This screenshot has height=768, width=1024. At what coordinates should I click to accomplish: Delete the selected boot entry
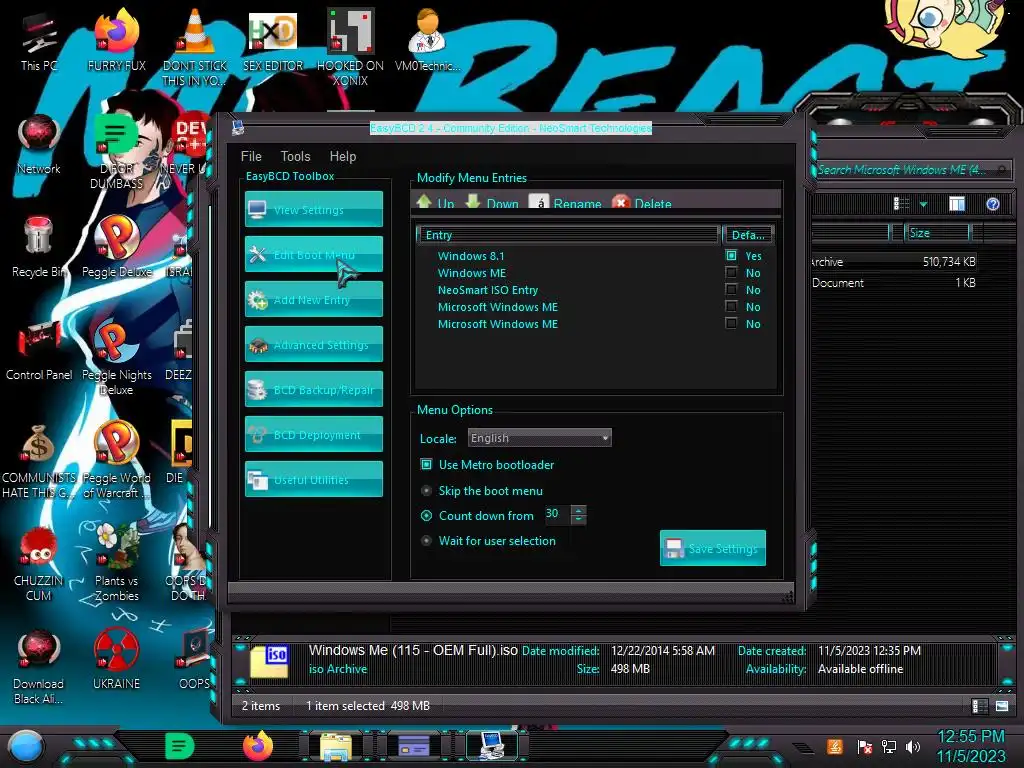[x=642, y=202]
